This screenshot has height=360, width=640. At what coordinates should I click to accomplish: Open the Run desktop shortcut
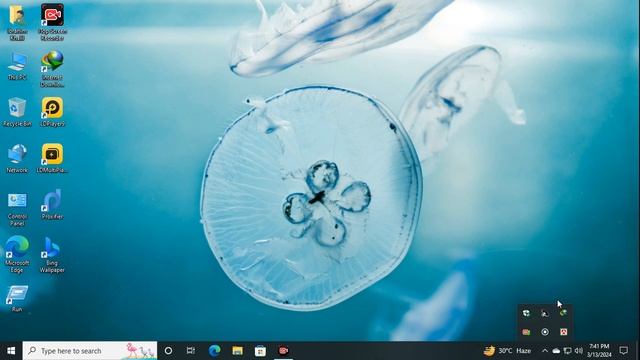17,299
